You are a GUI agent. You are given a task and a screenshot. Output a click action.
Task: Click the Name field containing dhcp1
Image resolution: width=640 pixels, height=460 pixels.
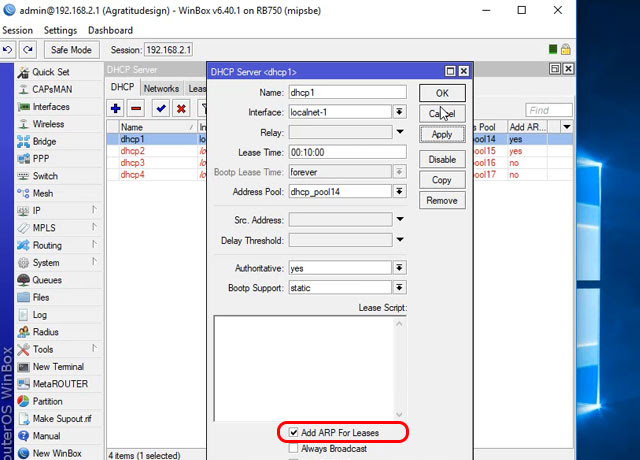point(347,92)
